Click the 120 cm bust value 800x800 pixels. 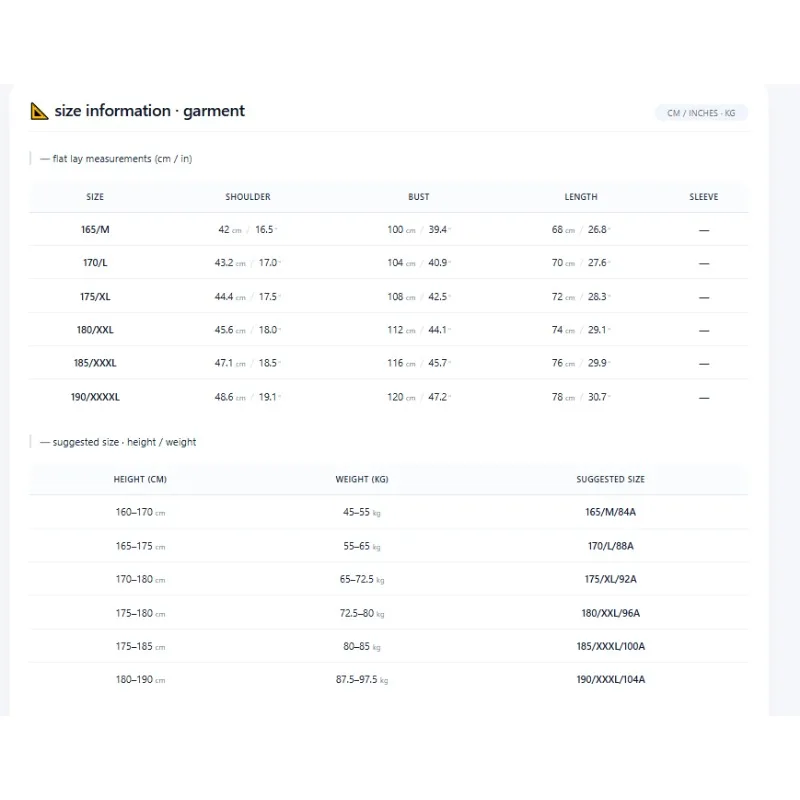[401, 397]
